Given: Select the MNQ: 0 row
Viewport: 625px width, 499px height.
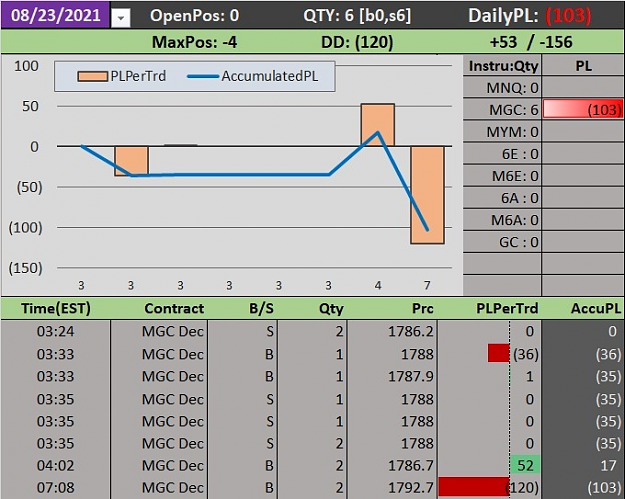Looking at the screenshot, I should 503,88.
